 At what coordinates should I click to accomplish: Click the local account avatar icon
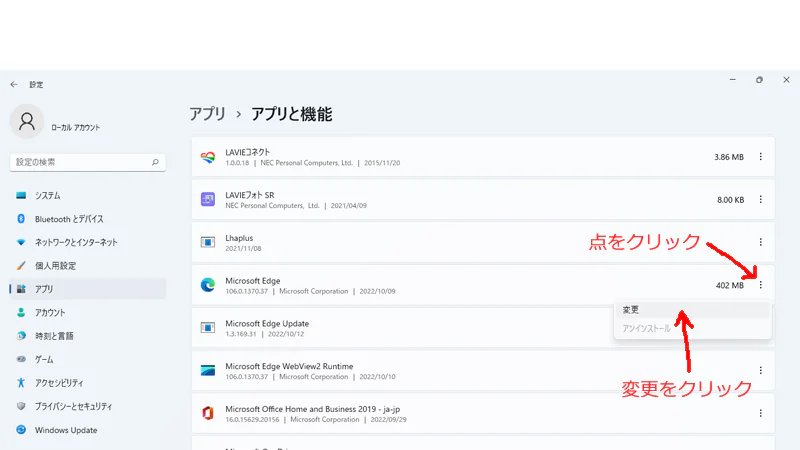[x=27, y=122]
